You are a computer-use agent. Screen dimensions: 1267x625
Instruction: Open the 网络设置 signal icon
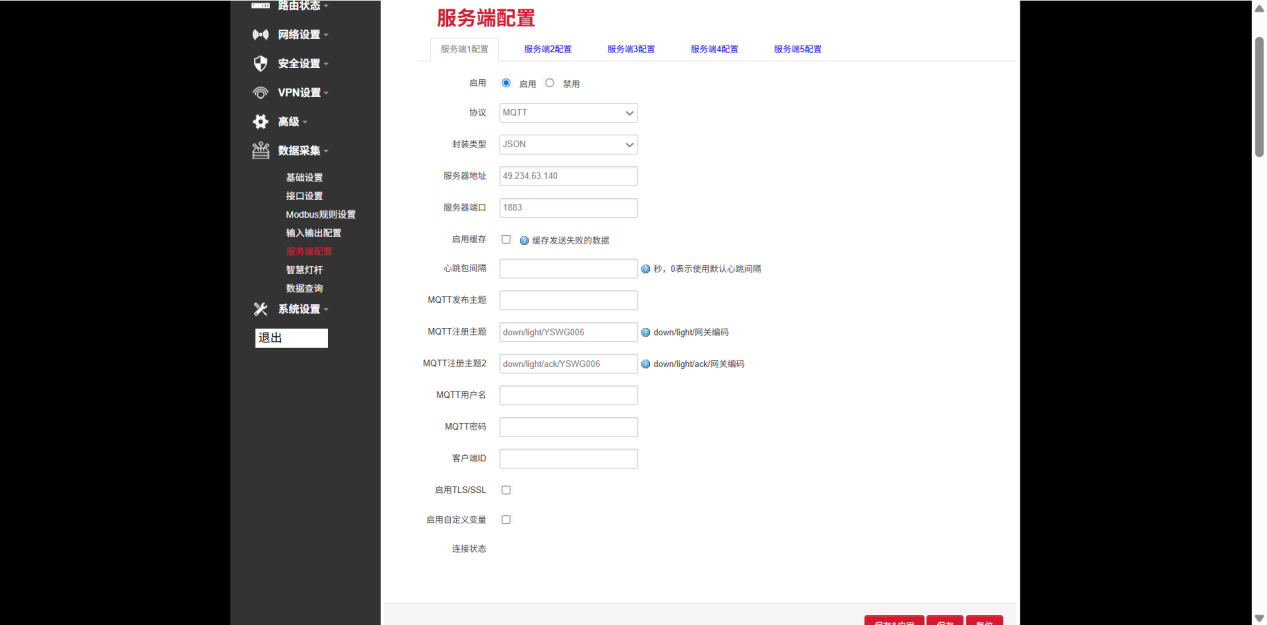261,34
